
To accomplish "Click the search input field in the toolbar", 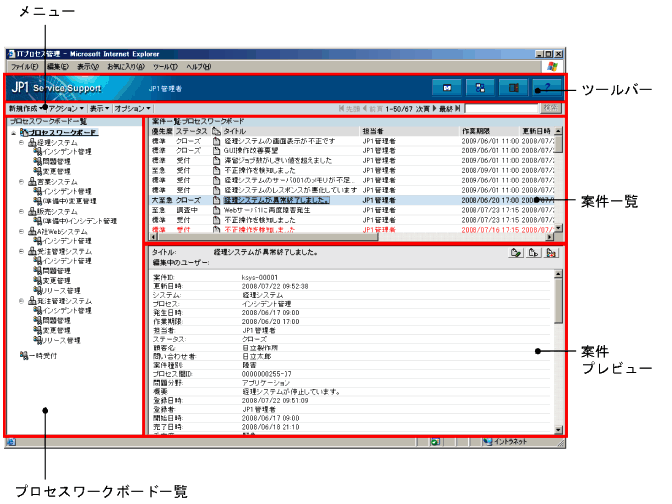I will [500, 107].
